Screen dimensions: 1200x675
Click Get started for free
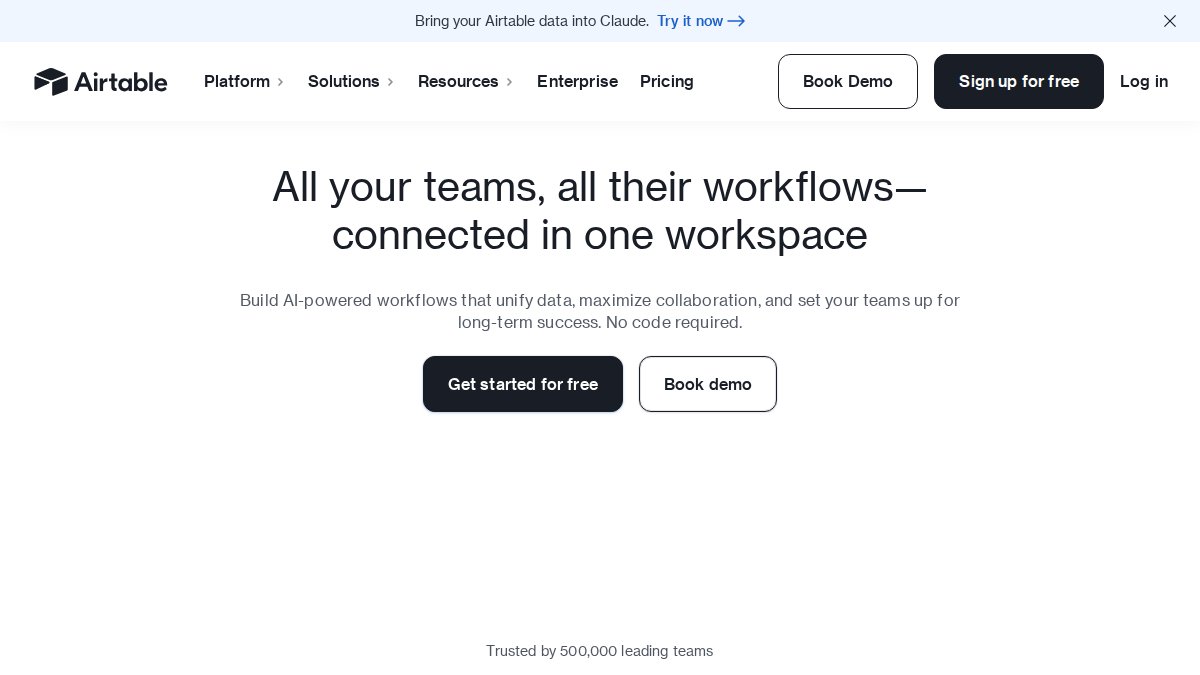[523, 384]
